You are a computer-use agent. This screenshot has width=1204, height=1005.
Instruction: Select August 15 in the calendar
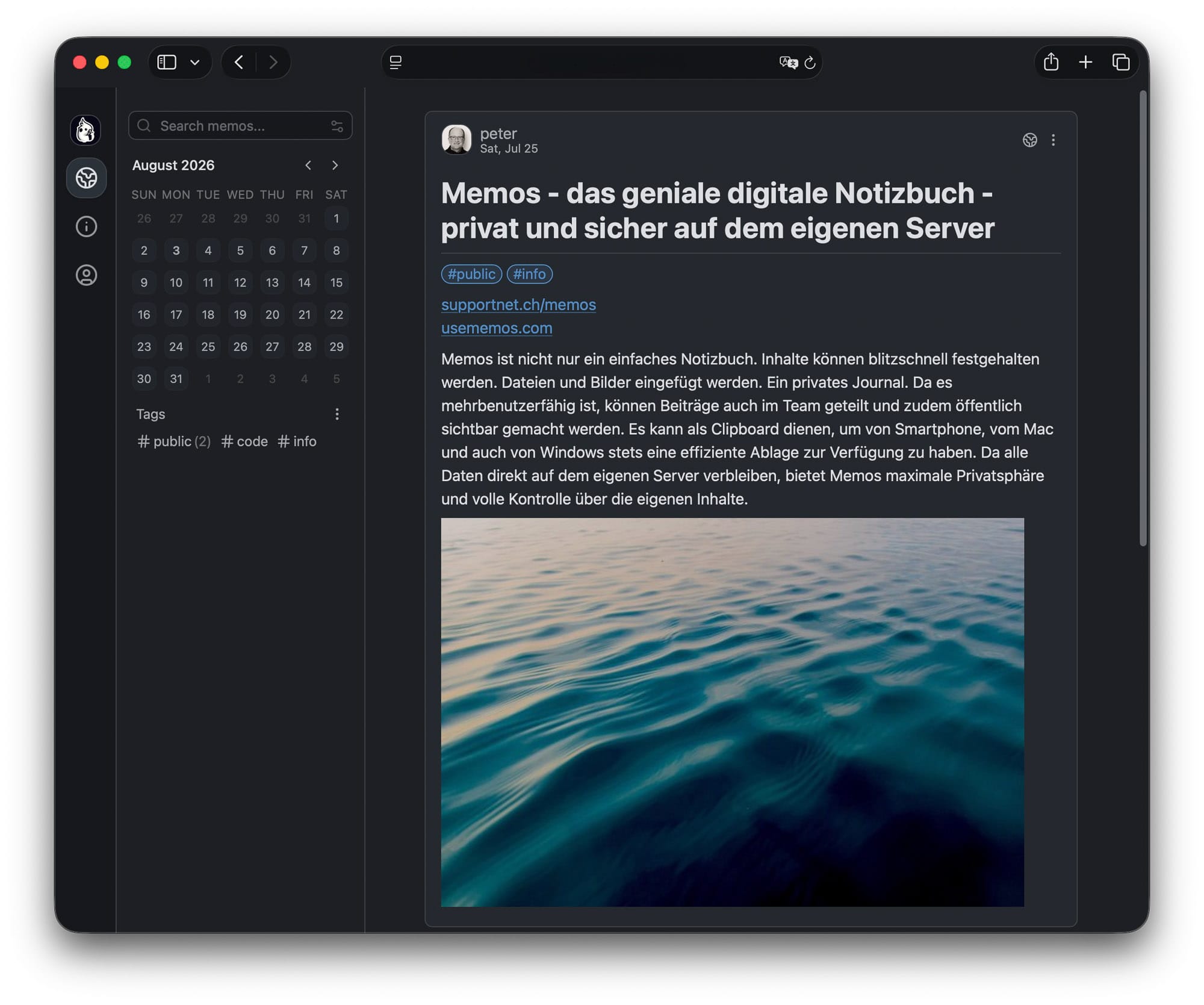[337, 282]
